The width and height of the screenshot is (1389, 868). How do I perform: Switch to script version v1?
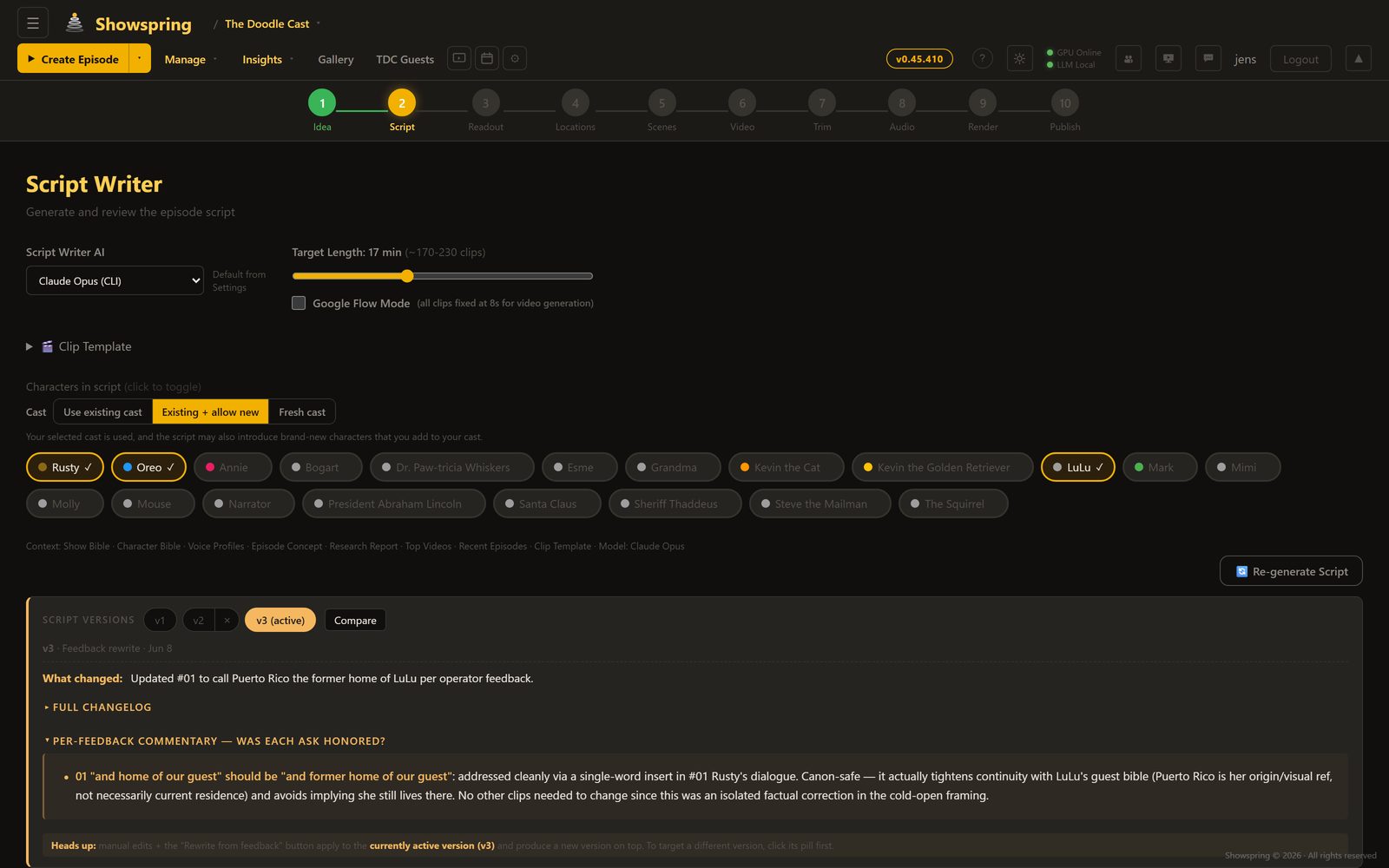tap(160, 620)
